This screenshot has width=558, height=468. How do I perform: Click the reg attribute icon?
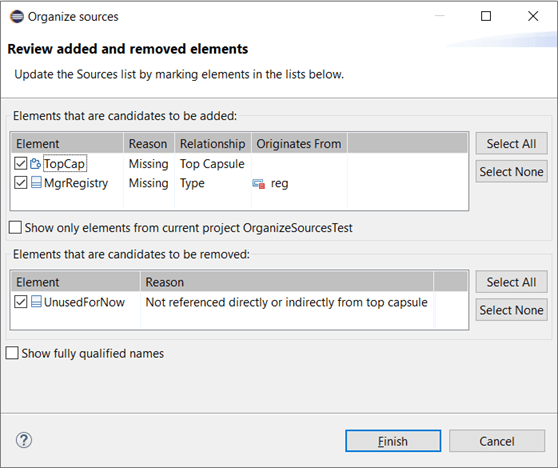[259, 184]
